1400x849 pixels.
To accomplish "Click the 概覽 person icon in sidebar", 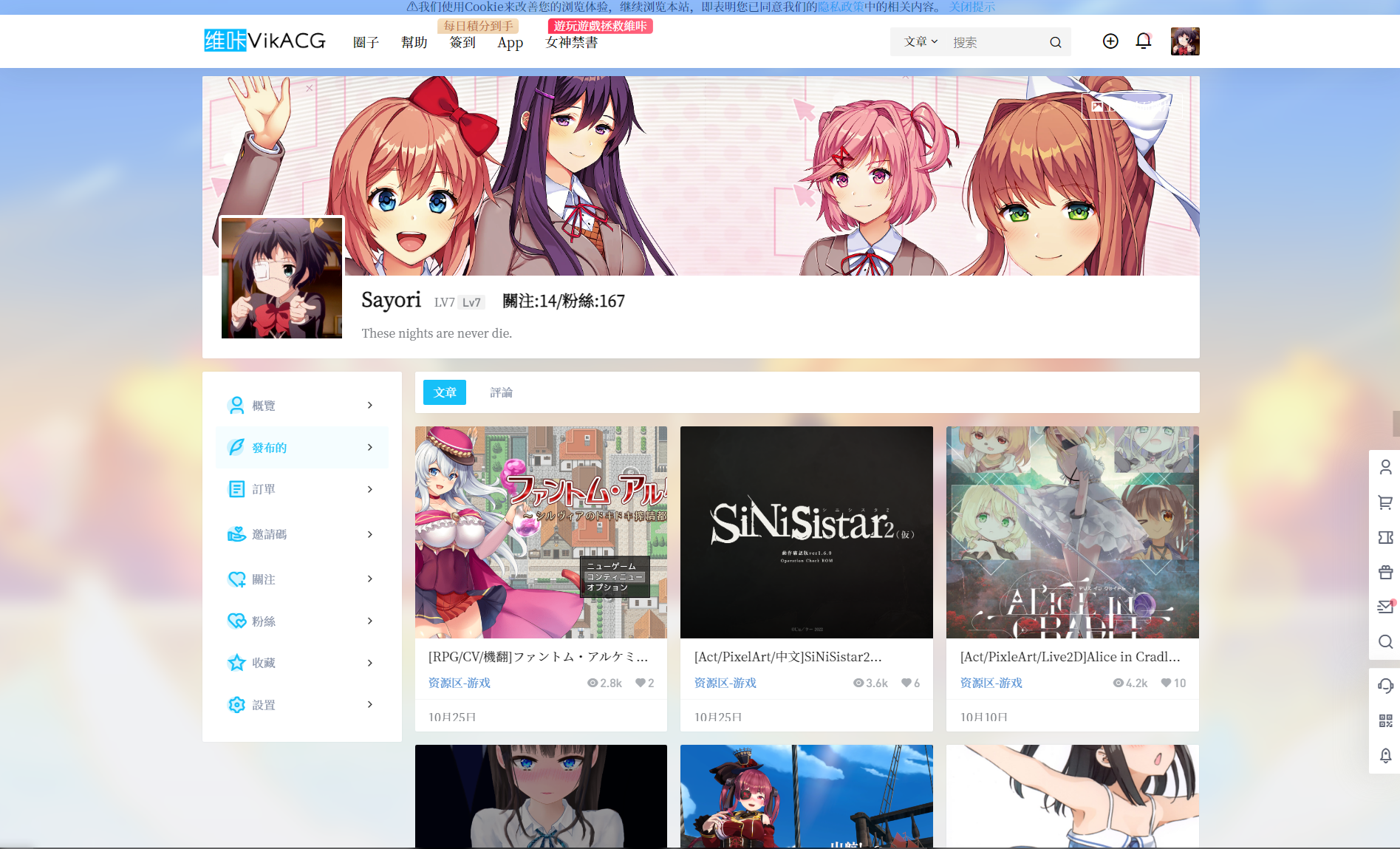I will click(236, 405).
